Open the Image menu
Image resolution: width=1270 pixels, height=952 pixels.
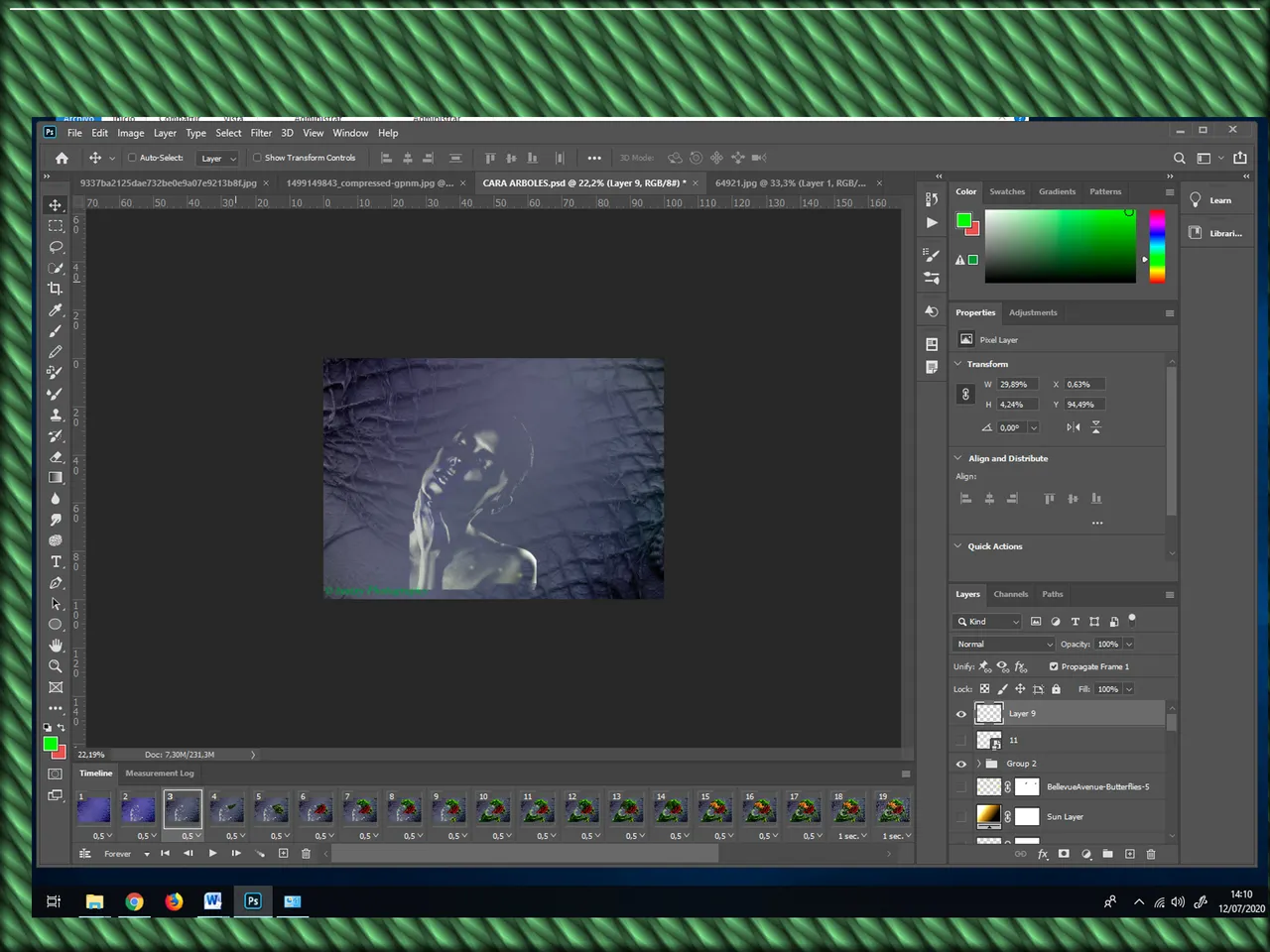131,133
